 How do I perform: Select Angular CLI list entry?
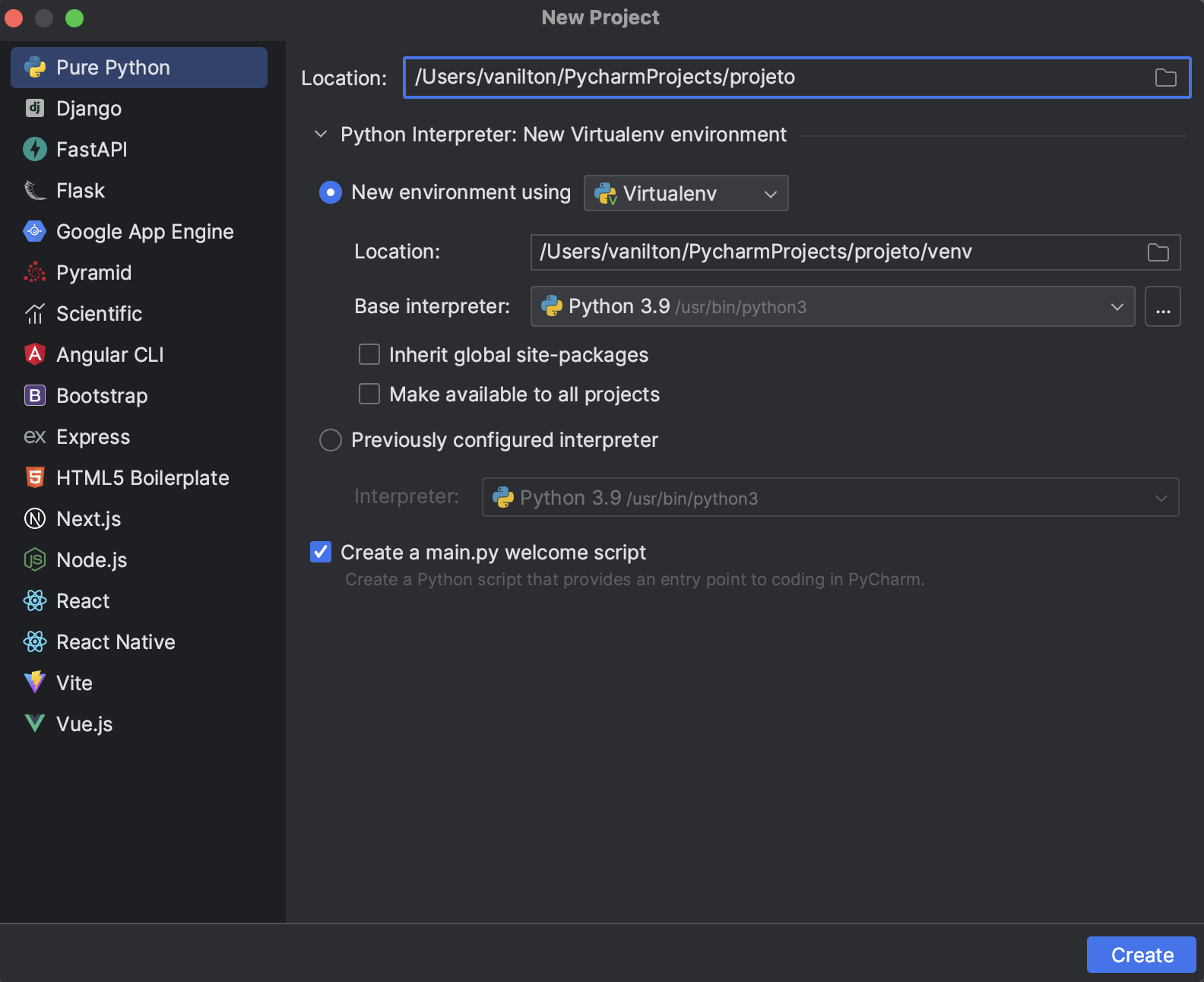click(139, 355)
